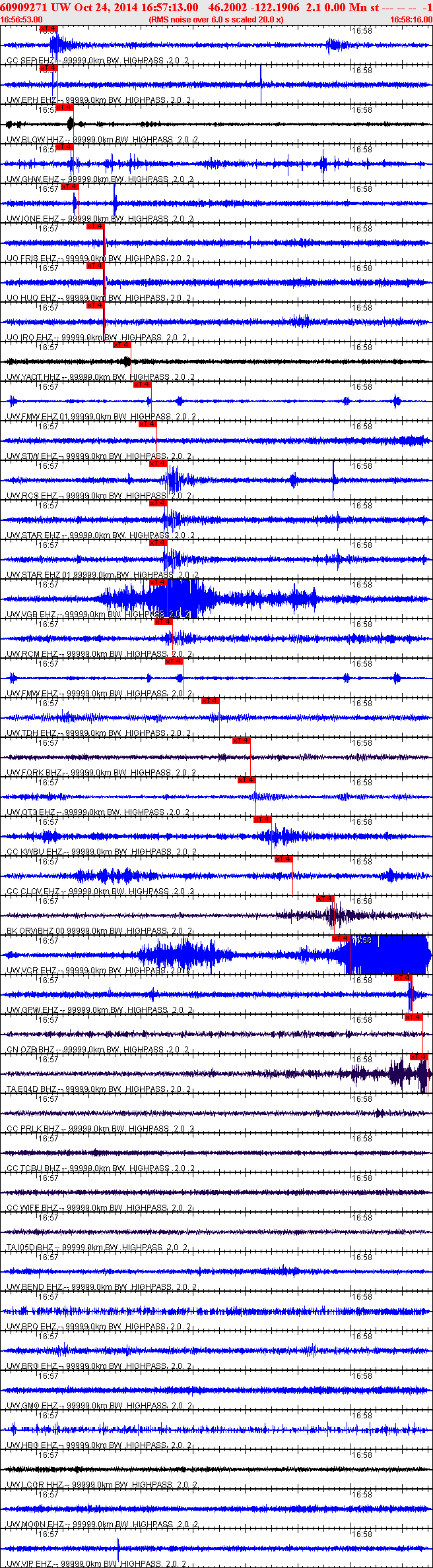Click the 'CC CLOV EHZ' station label
Screen dimensions: 433x1568
(34, 891)
